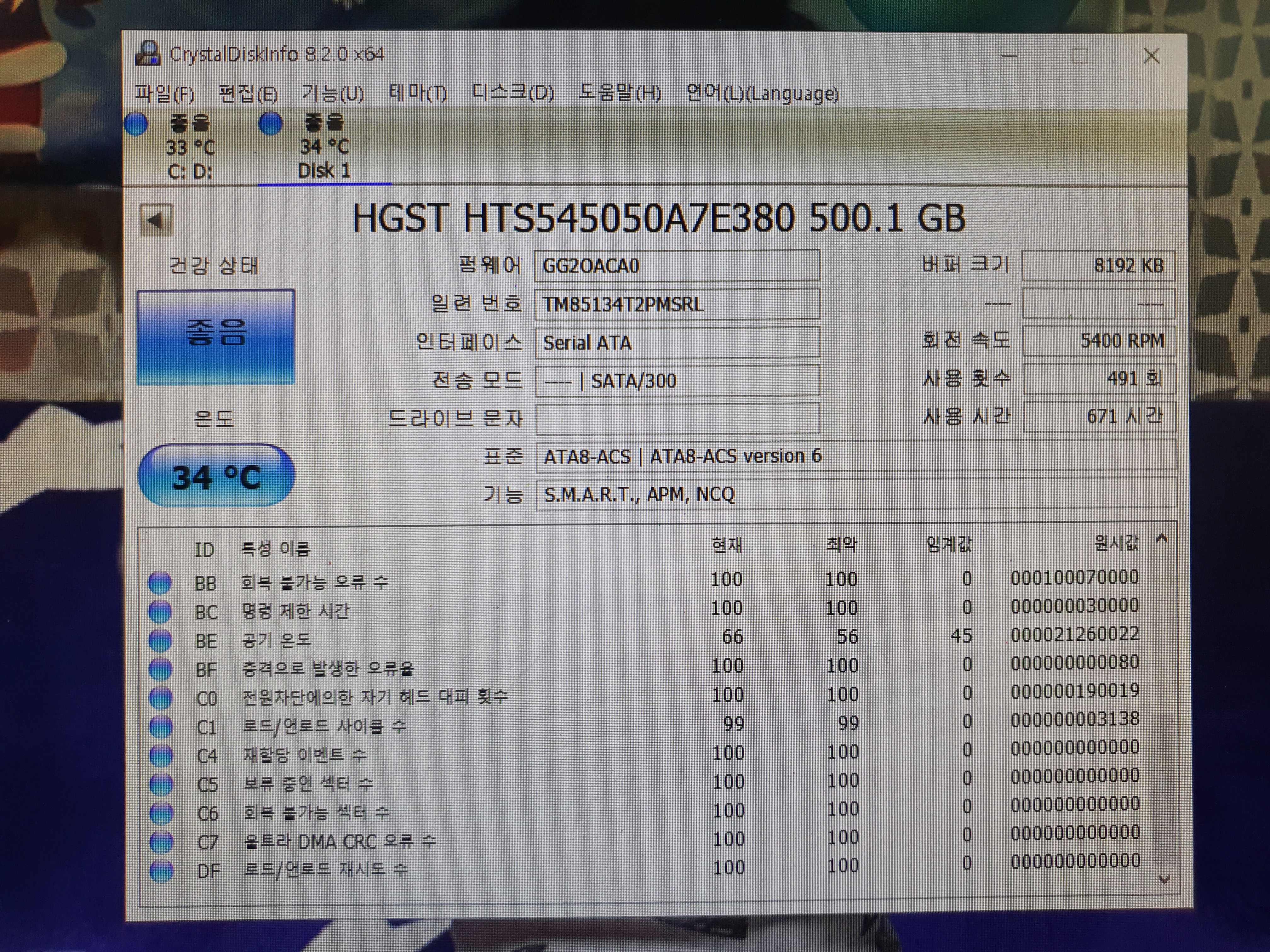This screenshot has width=1270, height=952.
Task: Click the 특성 이름 column header
Action: [275, 549]
